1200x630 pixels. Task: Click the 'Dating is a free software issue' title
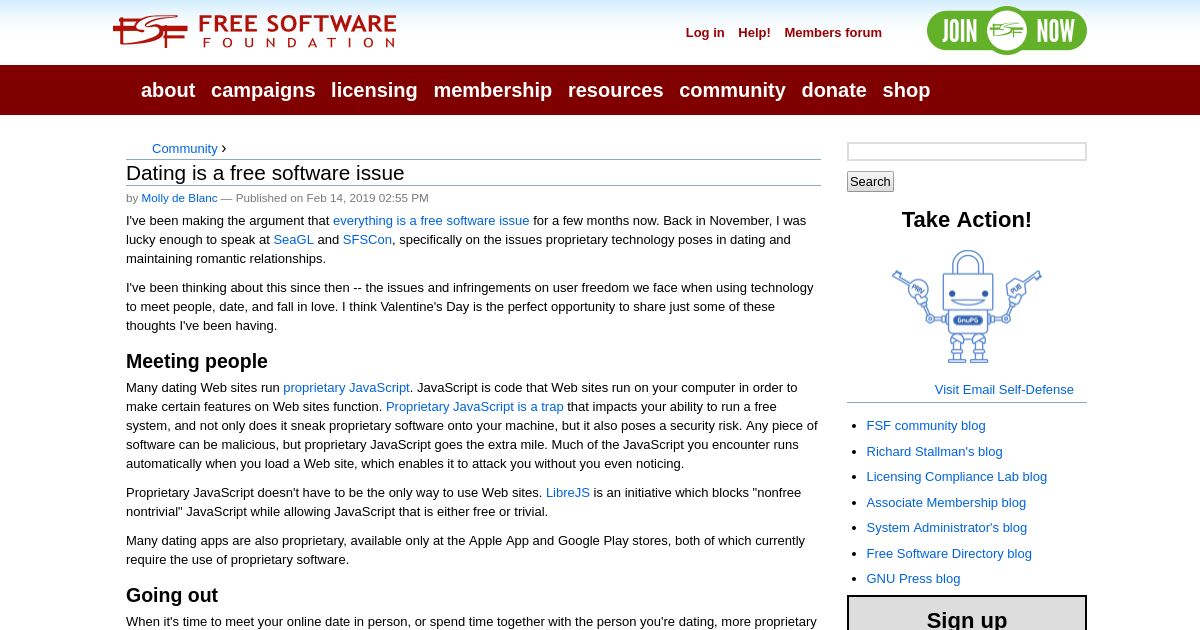[265, 173]
